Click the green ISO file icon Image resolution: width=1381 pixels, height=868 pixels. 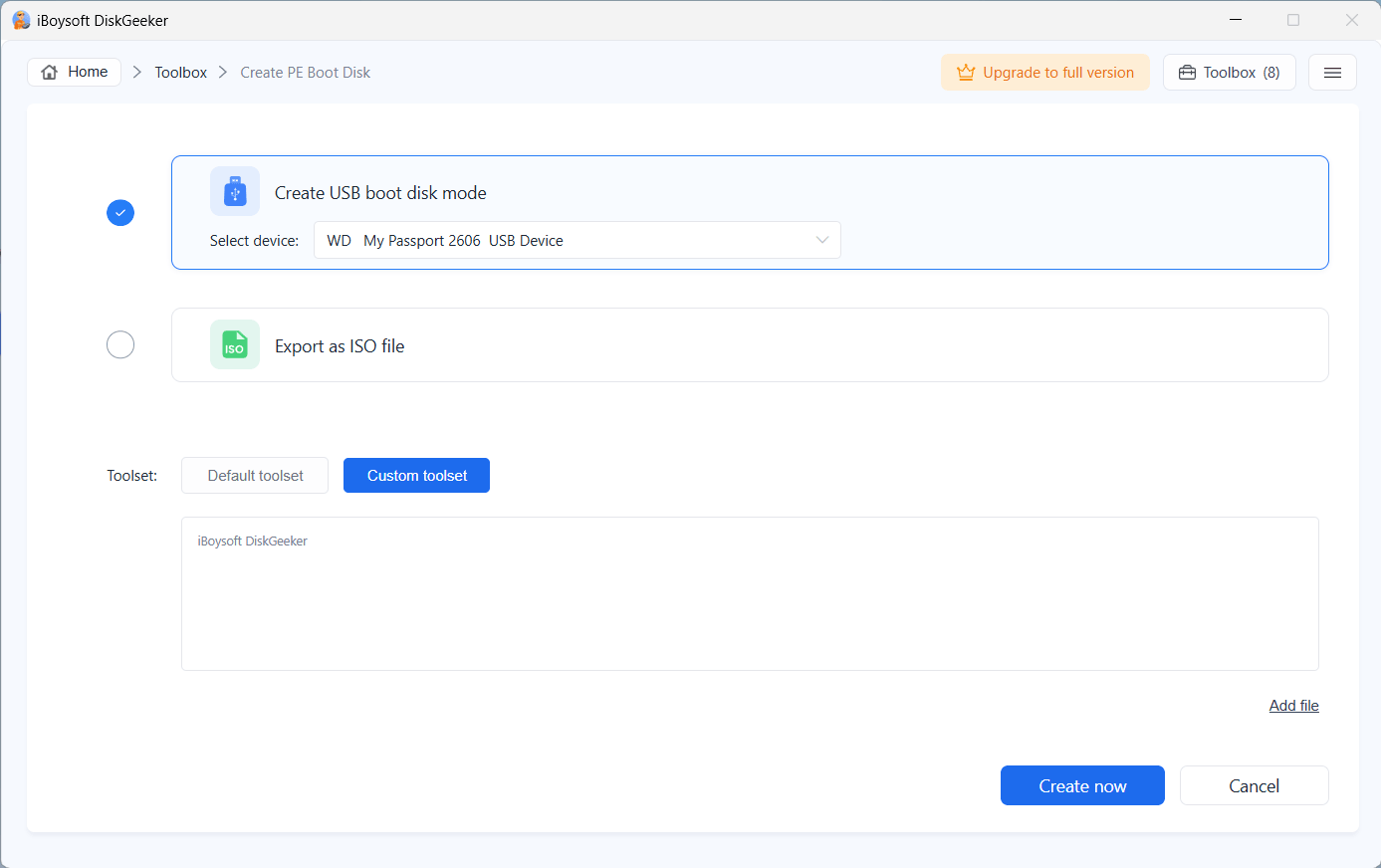(x=235, y=344)
